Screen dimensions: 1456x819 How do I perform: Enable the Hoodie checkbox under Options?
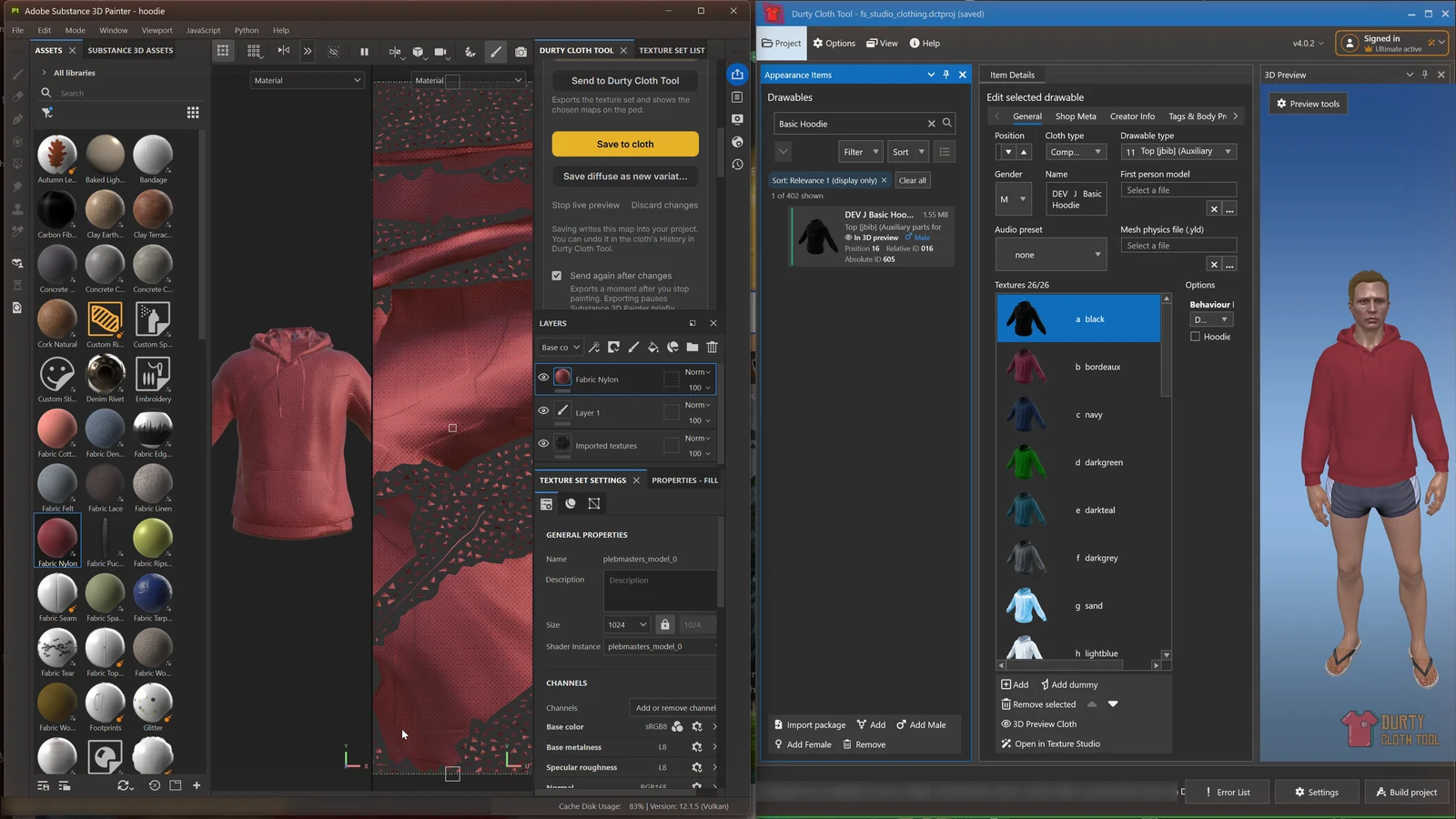tap(1195, 337)
